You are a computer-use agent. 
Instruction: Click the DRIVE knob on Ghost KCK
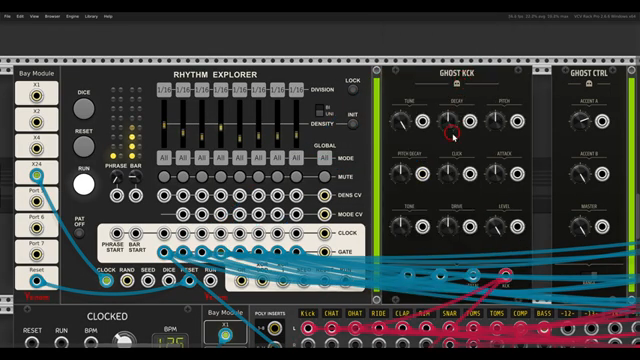[x=448, y=227]
